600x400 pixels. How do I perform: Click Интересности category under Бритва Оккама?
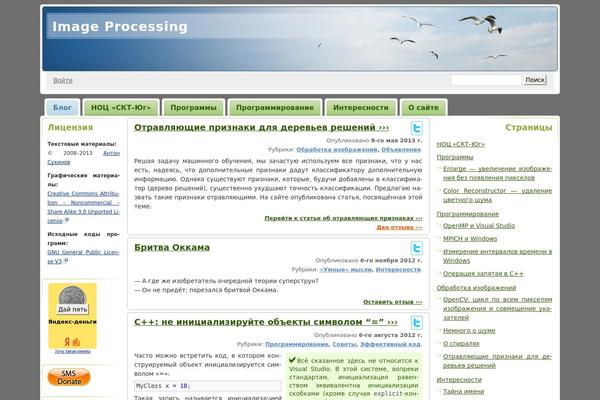(x=398, y=269)
